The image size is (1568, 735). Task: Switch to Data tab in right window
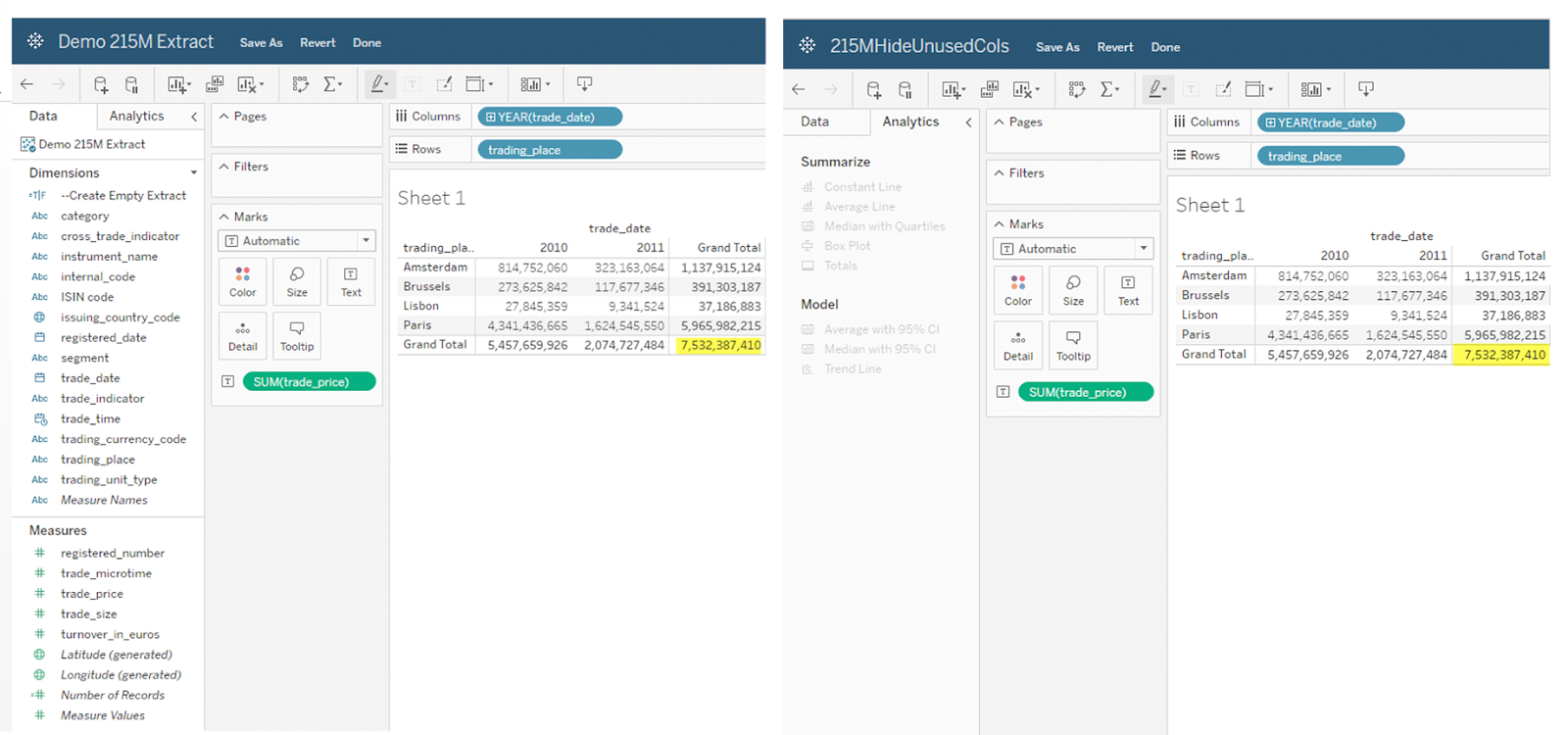pyautogui.click(x=814, y=122)
